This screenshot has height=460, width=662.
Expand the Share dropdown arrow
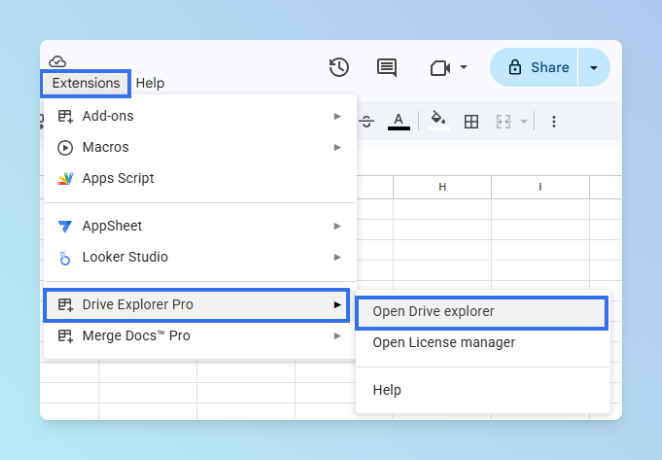coord(594,67)
